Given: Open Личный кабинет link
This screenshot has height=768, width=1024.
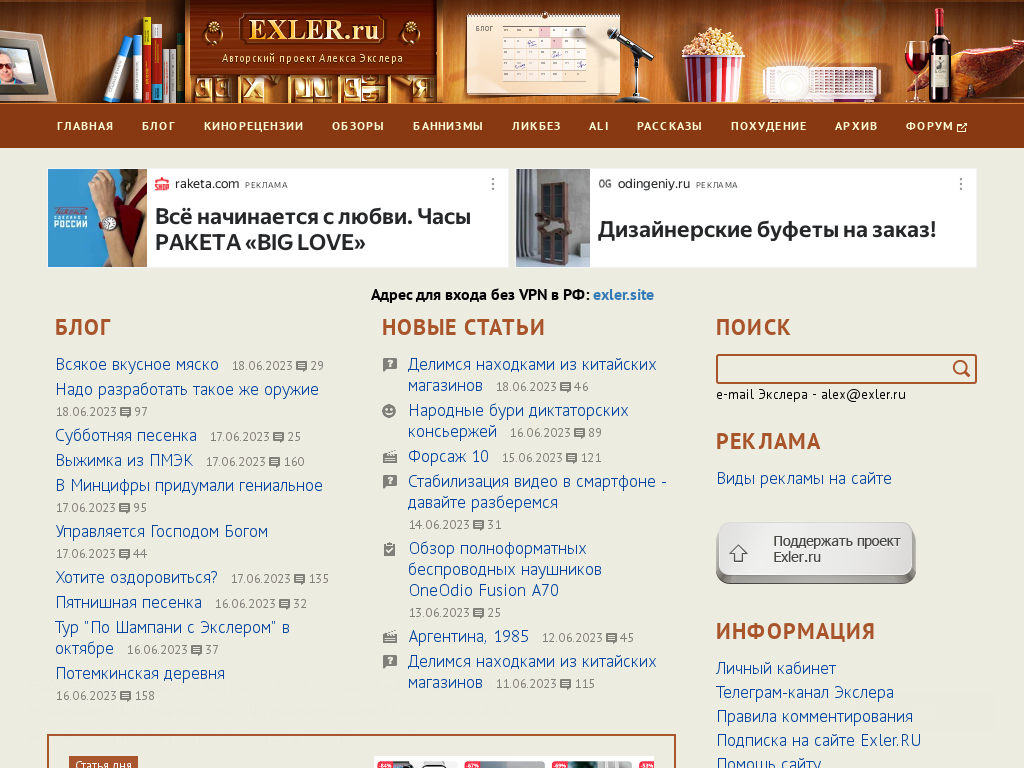Looking at the screenshot, I should point(776,669).
